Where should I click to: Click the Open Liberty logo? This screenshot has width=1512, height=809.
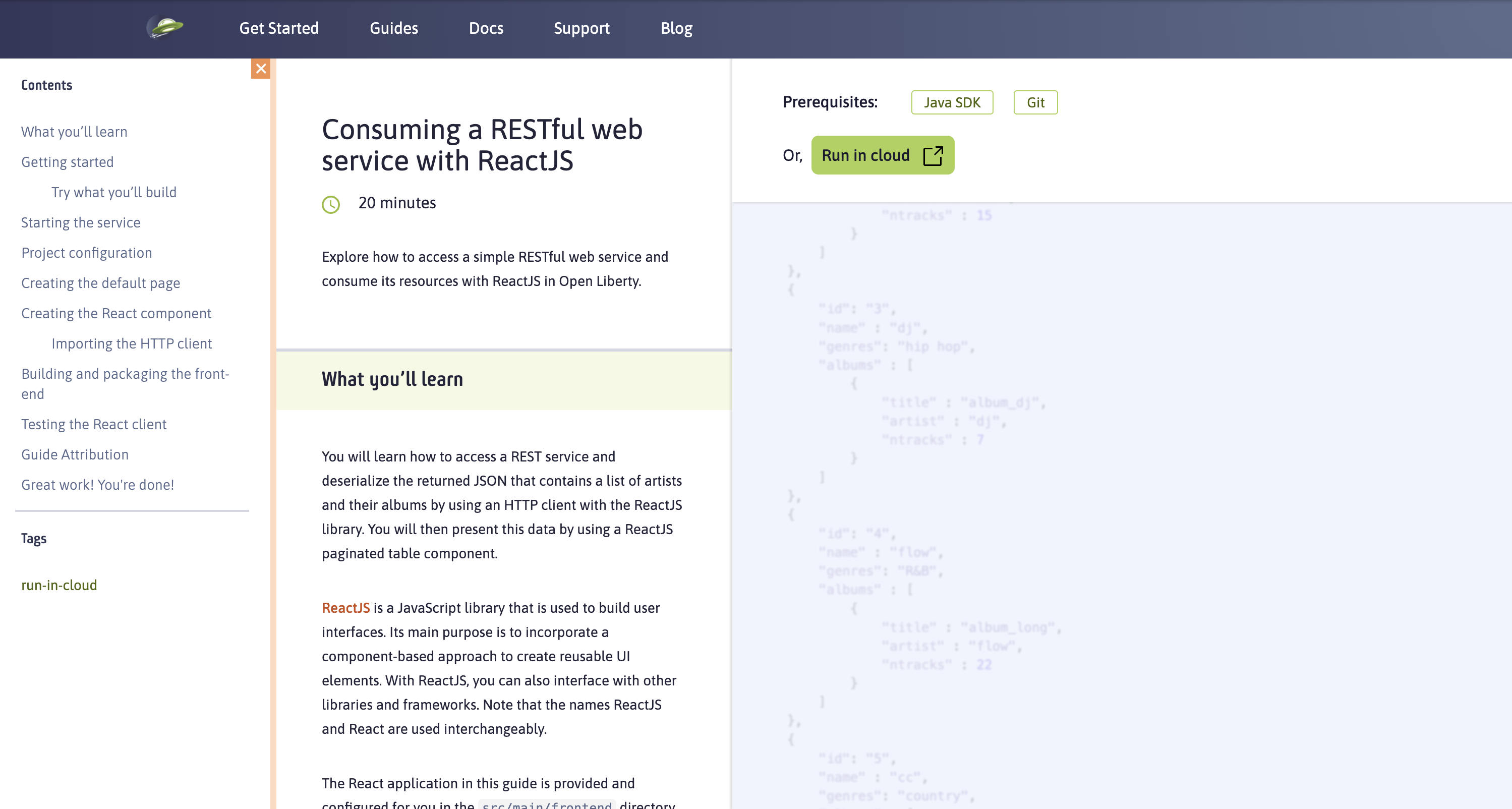(x=164, y=28)
